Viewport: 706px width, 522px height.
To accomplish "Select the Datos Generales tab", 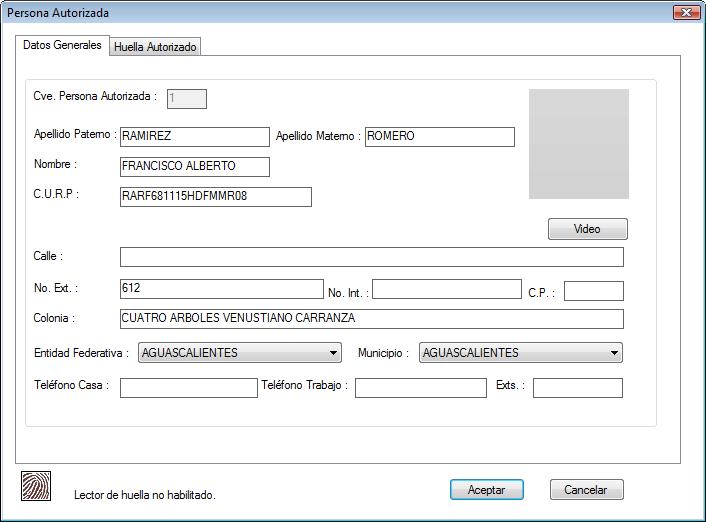I will coord(62,46).
